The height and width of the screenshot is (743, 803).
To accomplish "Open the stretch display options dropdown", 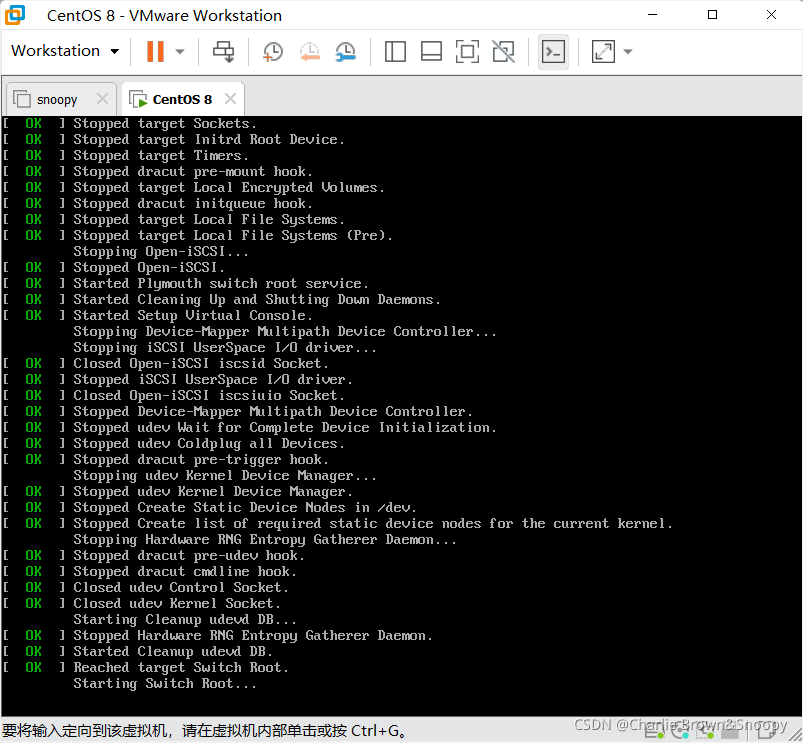I will (x=628, y=51).
